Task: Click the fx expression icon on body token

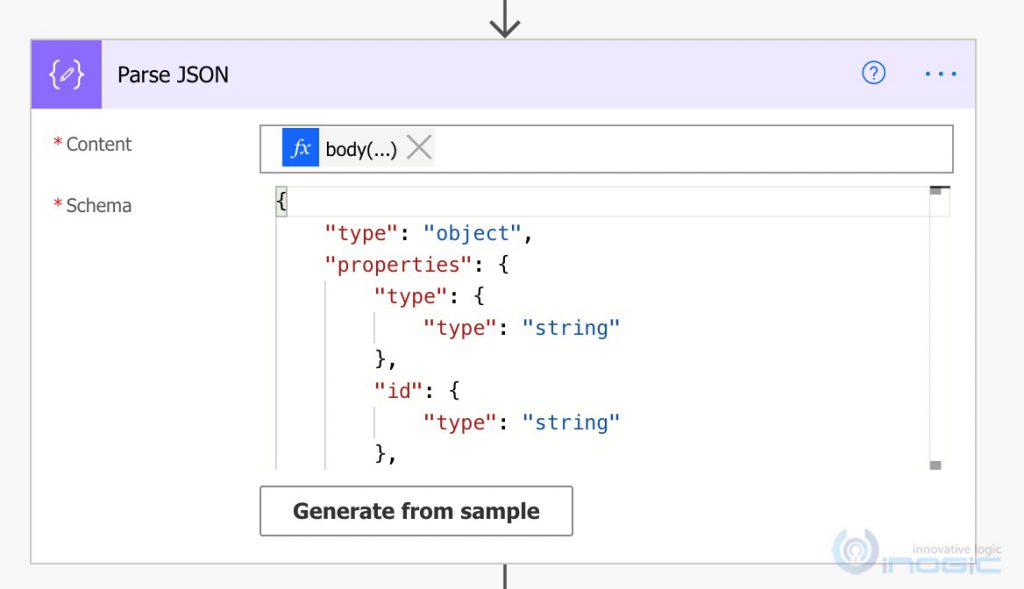Action: point(299,148)
